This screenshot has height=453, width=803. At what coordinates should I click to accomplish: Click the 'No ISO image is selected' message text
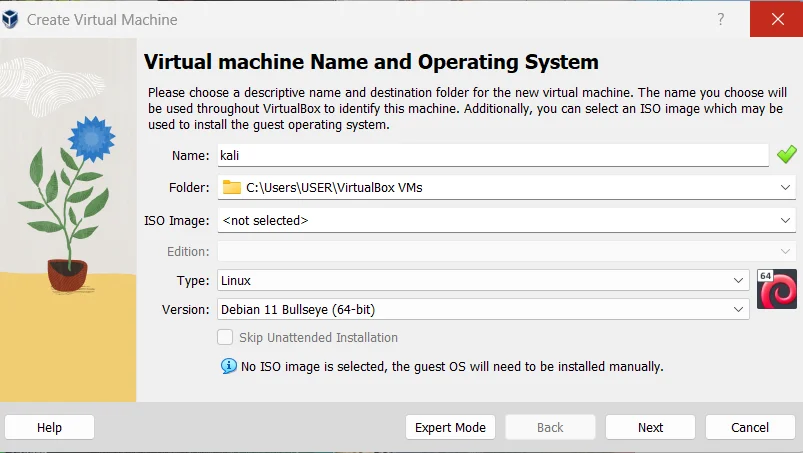point(452,366)
